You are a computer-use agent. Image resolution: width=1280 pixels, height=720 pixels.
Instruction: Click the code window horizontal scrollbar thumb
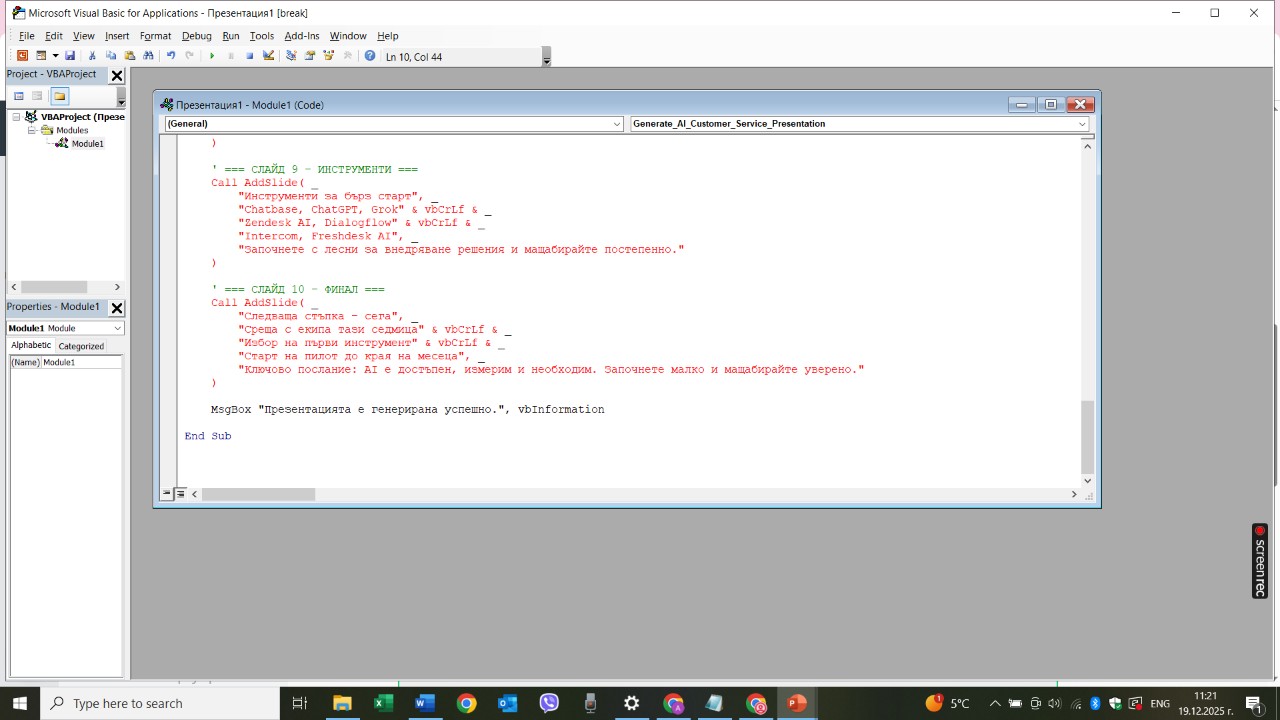point(258,494)
